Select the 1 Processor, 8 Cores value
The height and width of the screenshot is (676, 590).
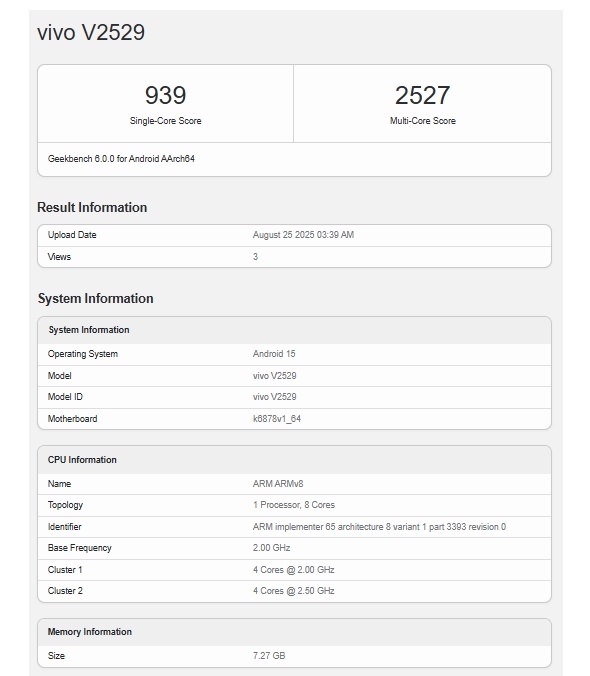click(x=294, y=505)
